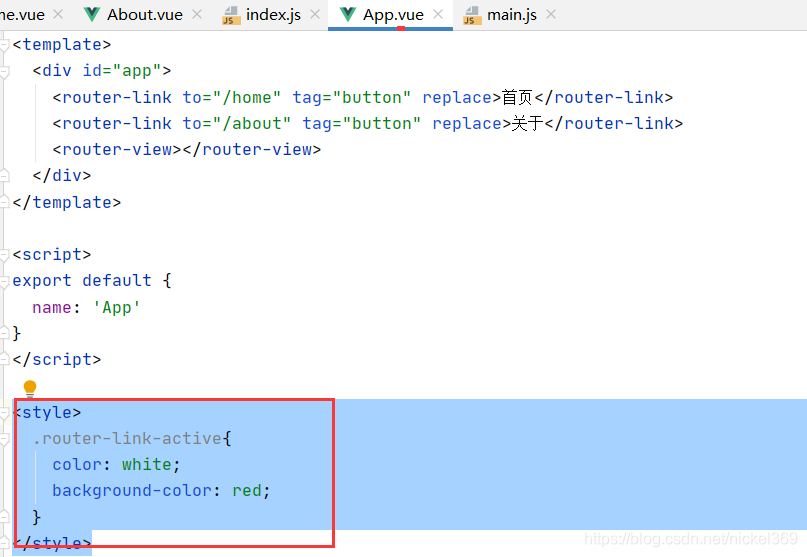Click the opening <script> tag
Screen dimensions: 807x557
click(51, 255)
